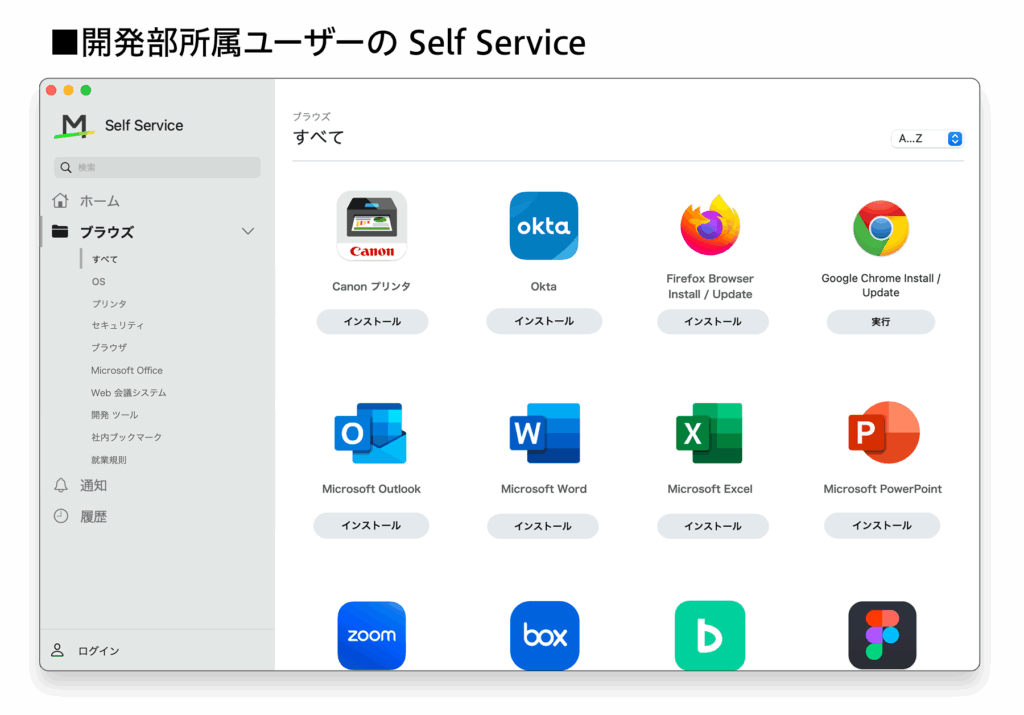Select the Microsoft Office category
Image resolution: width=1024 pixels, height=715 pixels.
tap(127, 370)
